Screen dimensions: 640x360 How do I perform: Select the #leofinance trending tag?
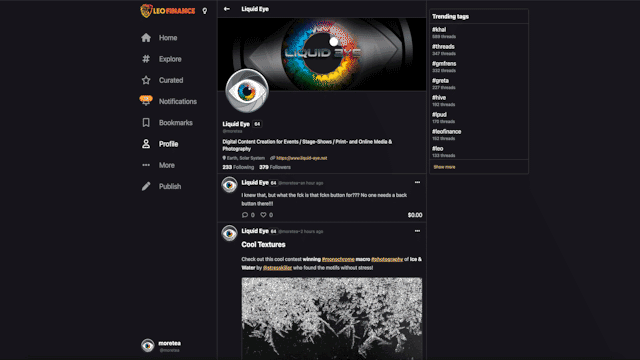pos(447,131)
